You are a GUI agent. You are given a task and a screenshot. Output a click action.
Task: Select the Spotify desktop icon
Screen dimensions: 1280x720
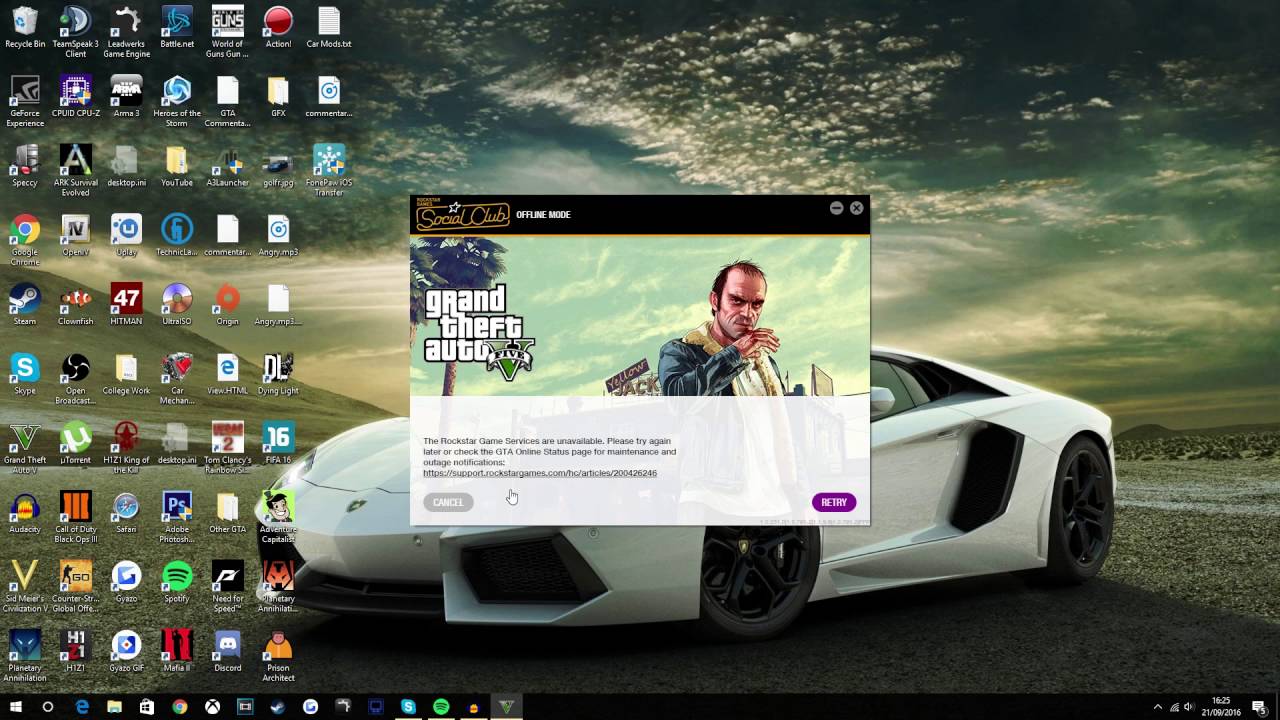coord(177,582)
